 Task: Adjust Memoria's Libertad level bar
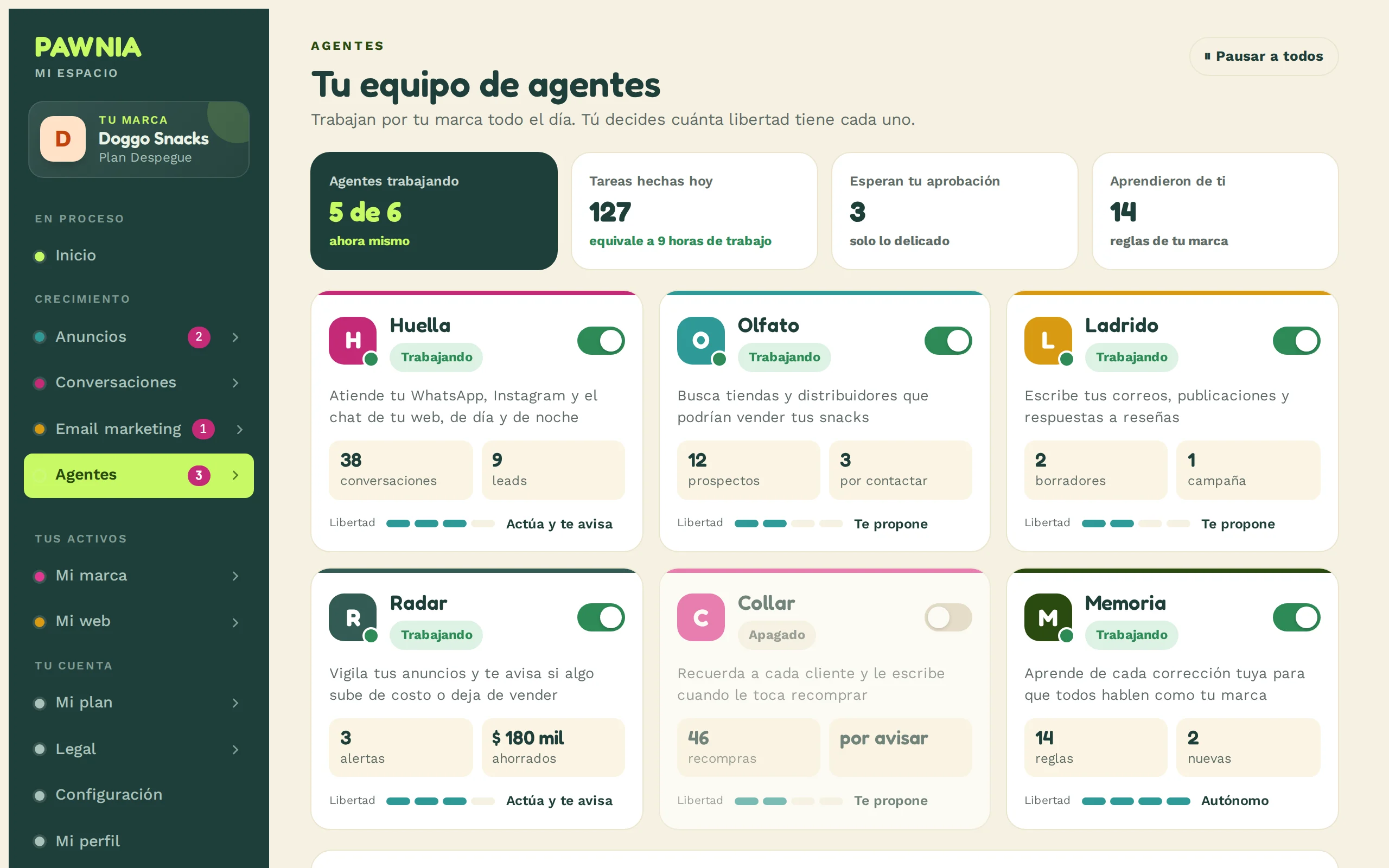pos(1136,801)
